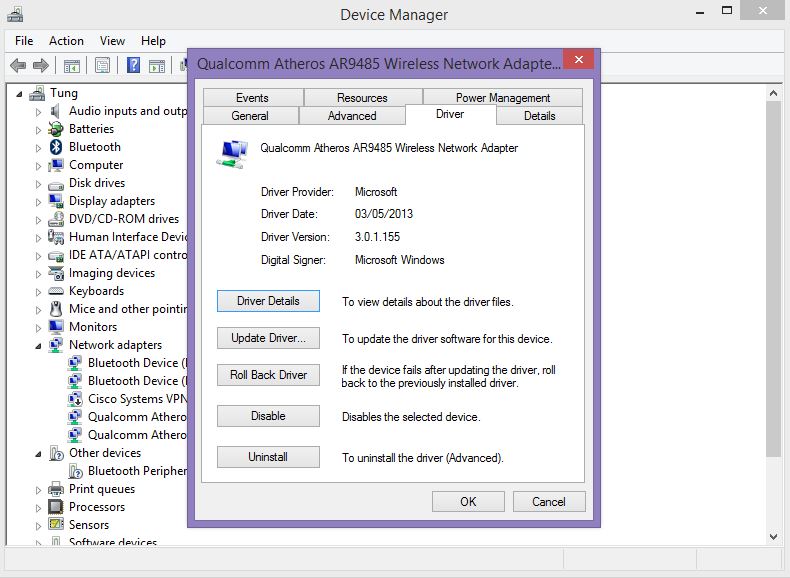Select the Software devices tree item
Screen dimensions: 790x578
(113, 542)
